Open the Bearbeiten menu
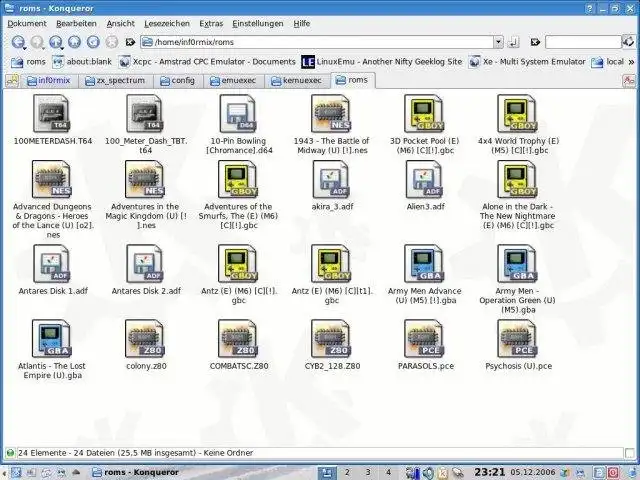 click(x=76, y=24)
